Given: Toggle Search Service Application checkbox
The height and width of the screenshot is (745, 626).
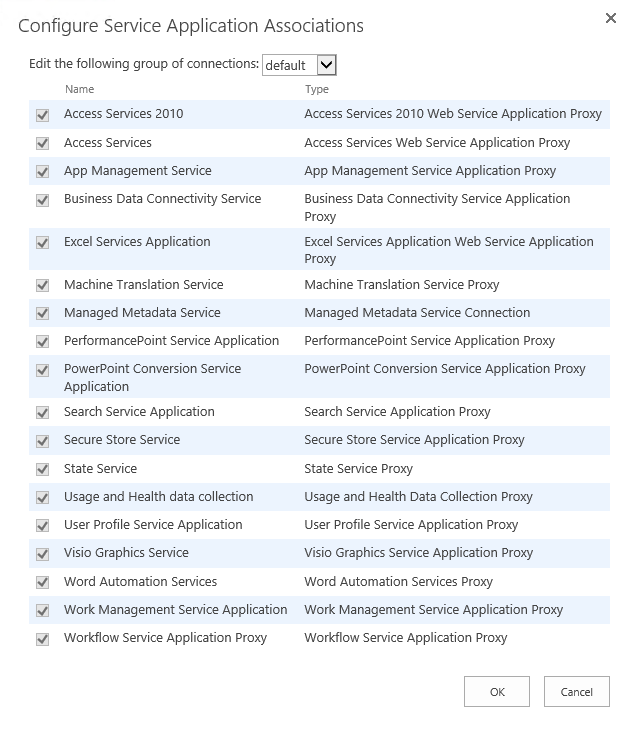Looking at the screenshot, I should click(43, 412).
